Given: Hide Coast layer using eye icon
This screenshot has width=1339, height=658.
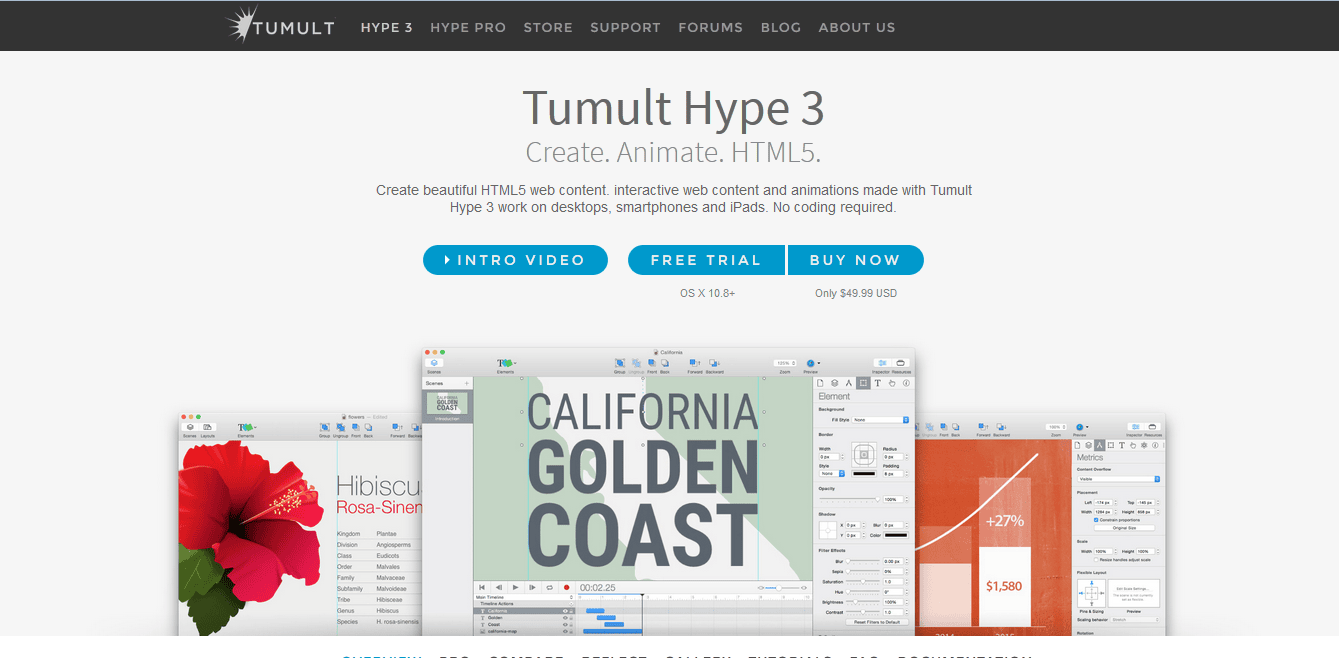Looking at the screenshot, I should point(565,625).
